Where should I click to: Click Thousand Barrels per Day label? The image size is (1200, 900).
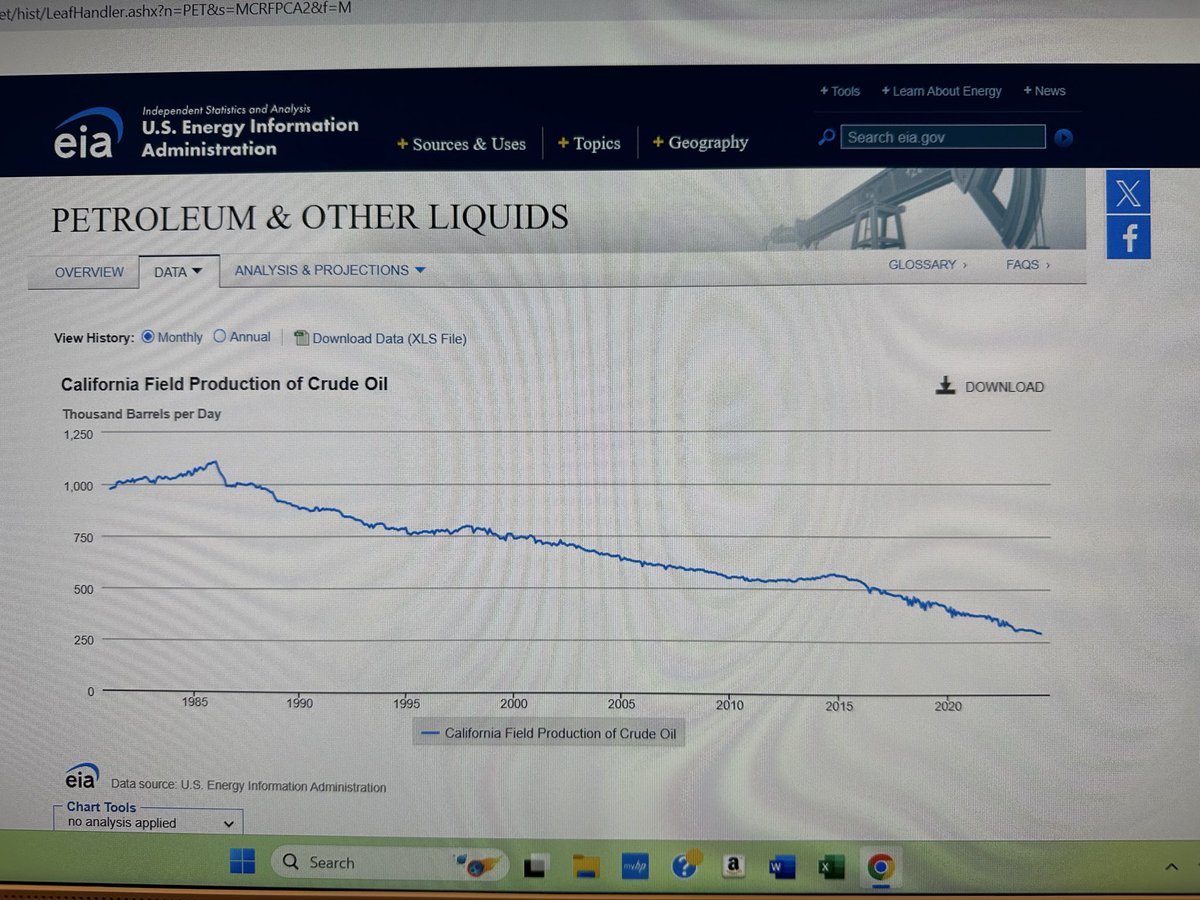click(x=142, y=414)
